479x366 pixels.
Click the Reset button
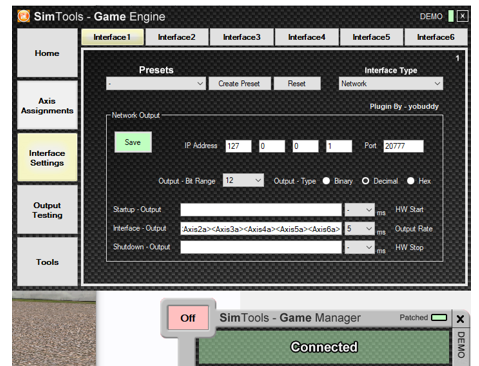pyautogui.click(x=297, y=83)
